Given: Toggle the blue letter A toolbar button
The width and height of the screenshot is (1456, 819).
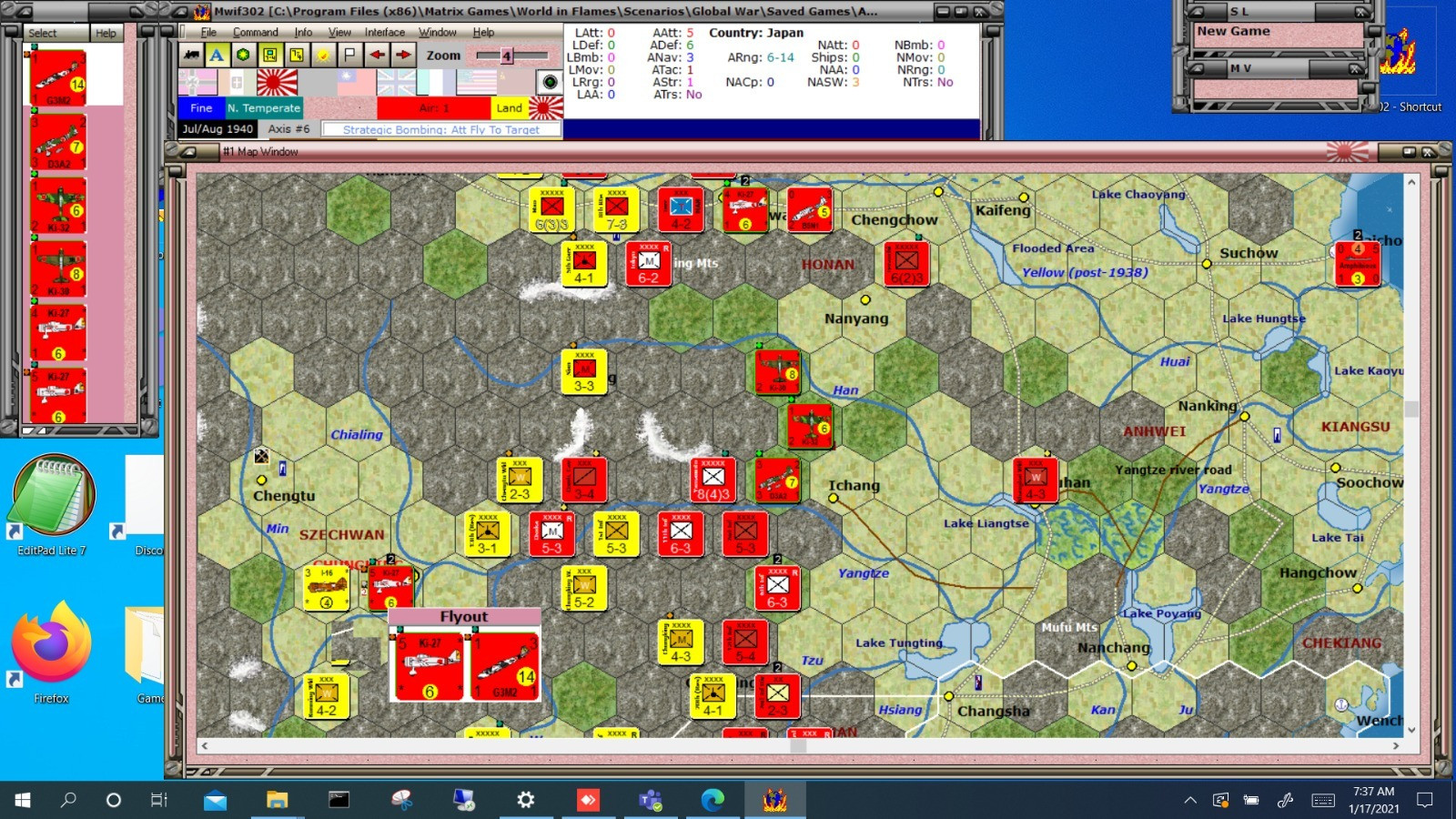Looking at the screenshot, I should [x=217, y=55].
